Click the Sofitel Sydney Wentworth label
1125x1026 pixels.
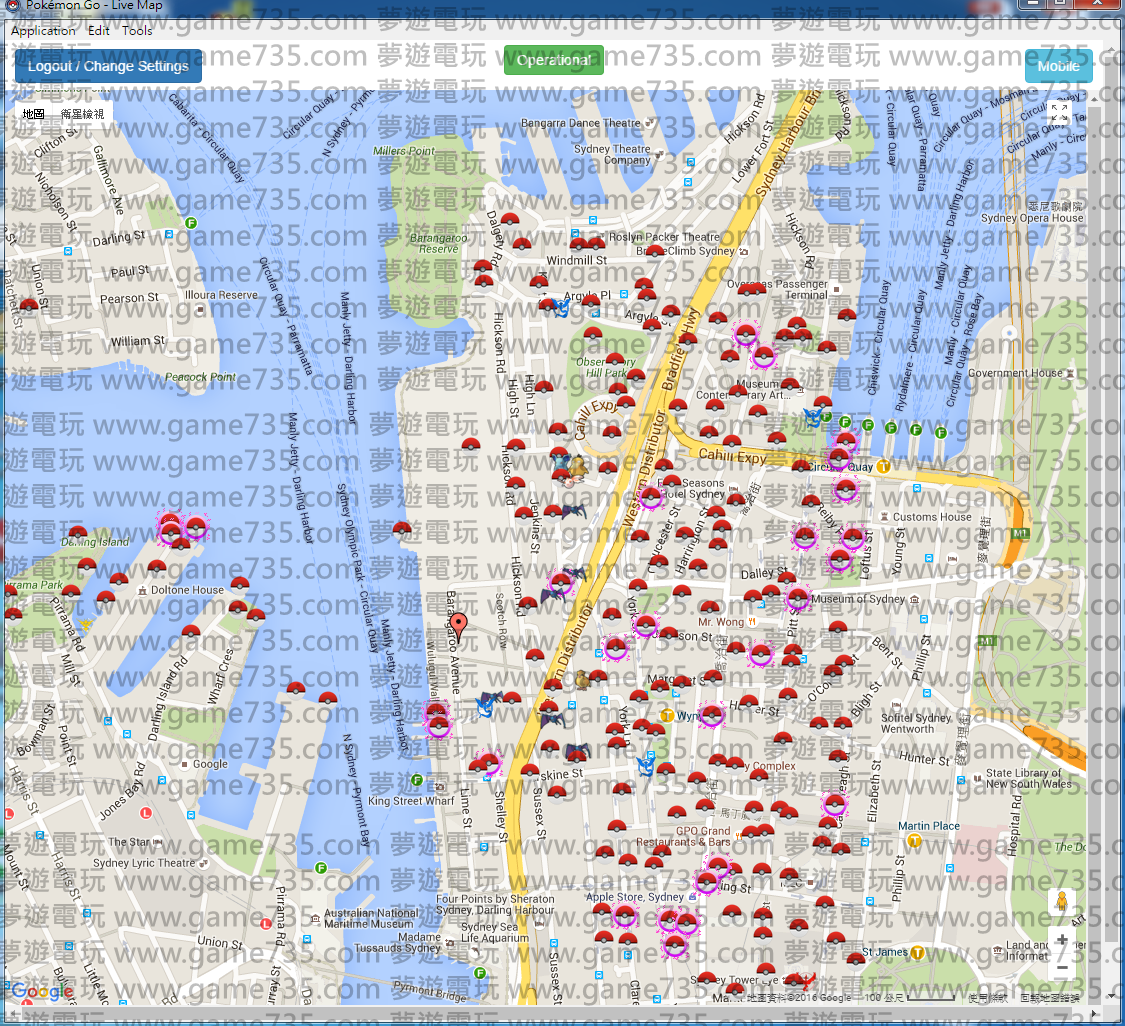[x=916, y=723]
